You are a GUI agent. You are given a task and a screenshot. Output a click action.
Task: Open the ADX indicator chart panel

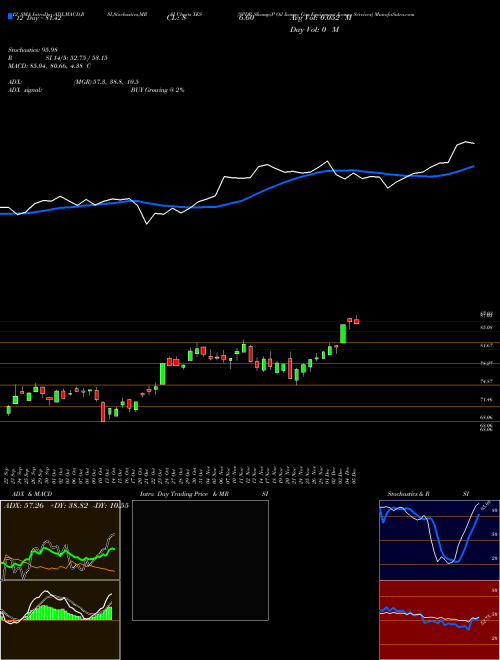pyautogui.click(x=60, y=540)
